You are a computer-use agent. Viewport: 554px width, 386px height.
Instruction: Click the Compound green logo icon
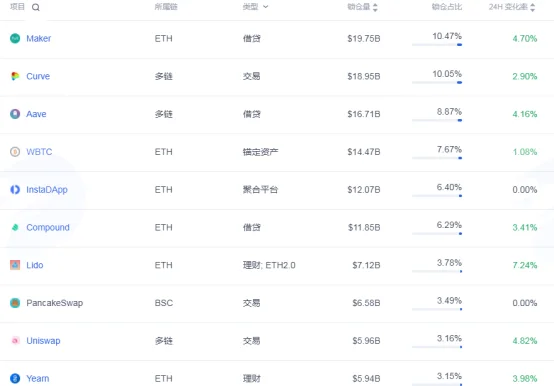click(x=15, y=227)
